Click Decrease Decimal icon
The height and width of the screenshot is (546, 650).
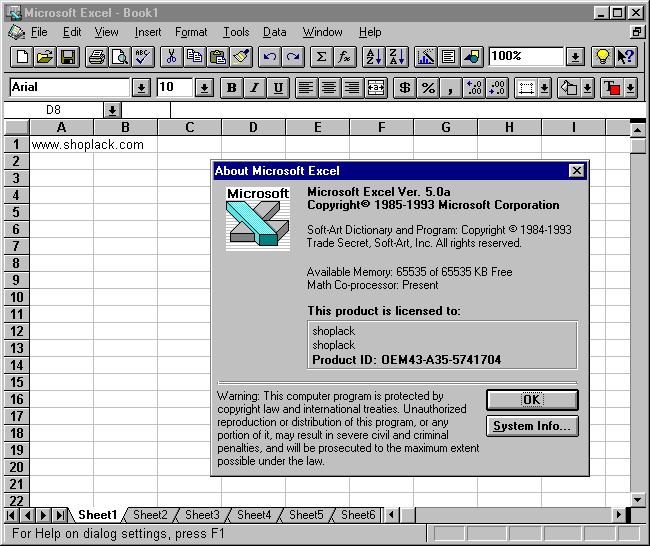[x=498, y=88]
